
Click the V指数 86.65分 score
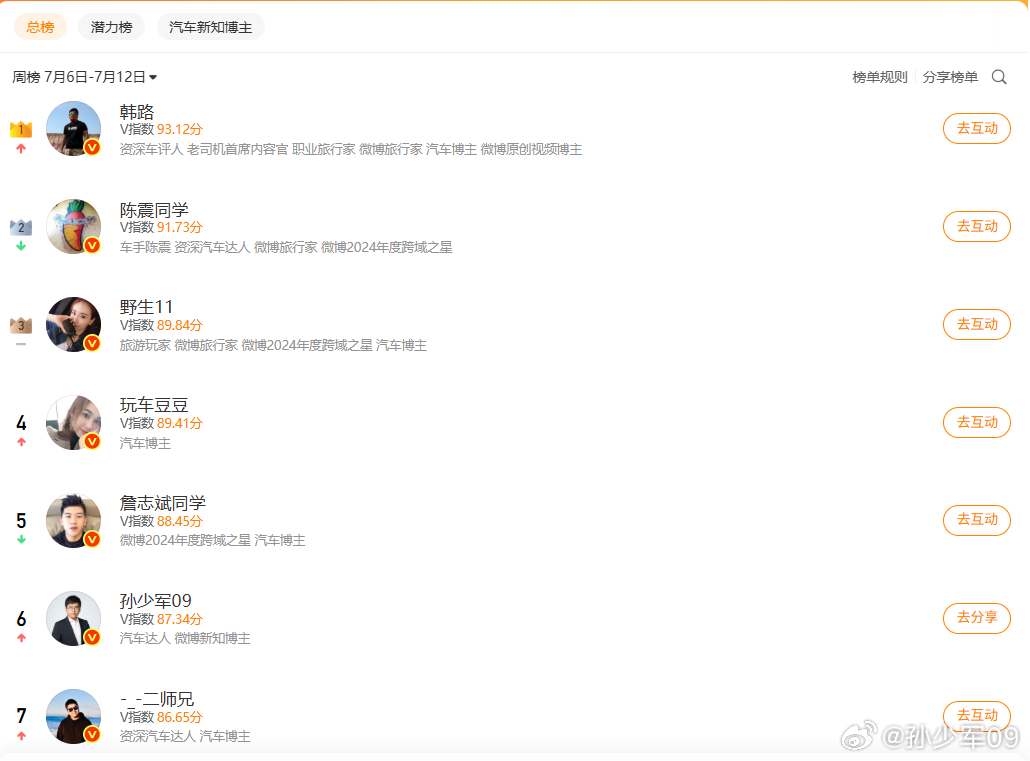tap(161, 717)
